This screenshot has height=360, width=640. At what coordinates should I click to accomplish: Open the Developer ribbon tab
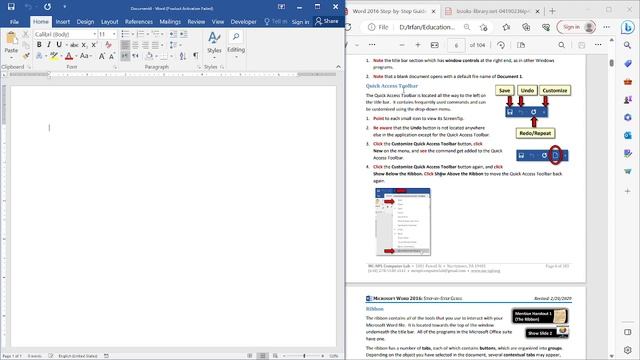(x=243, y=22)
